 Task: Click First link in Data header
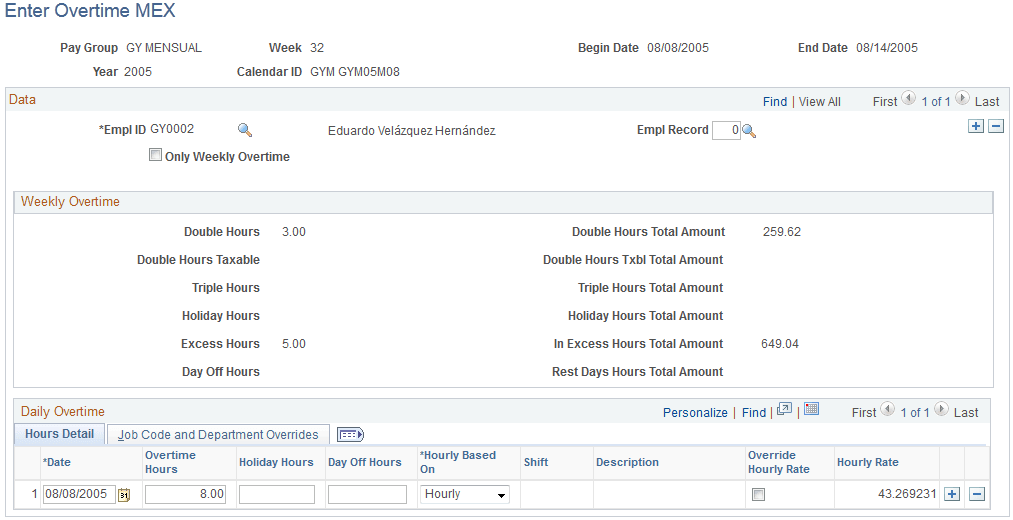click(x=884, y=101)
